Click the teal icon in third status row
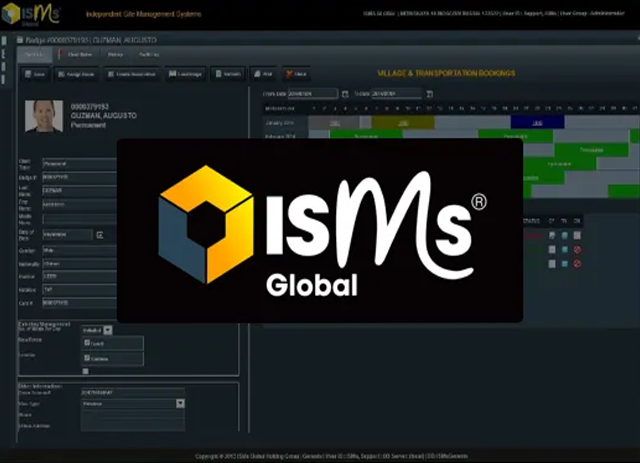This screenshot has height=463, width=640. pos(564,264)
